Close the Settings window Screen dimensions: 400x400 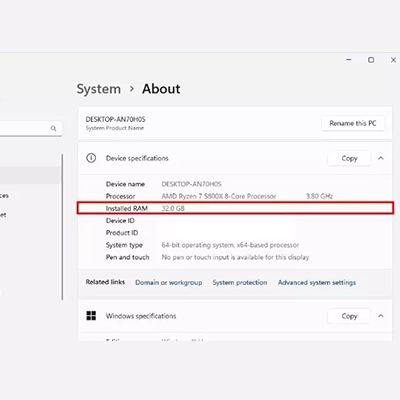pos(393,60)
